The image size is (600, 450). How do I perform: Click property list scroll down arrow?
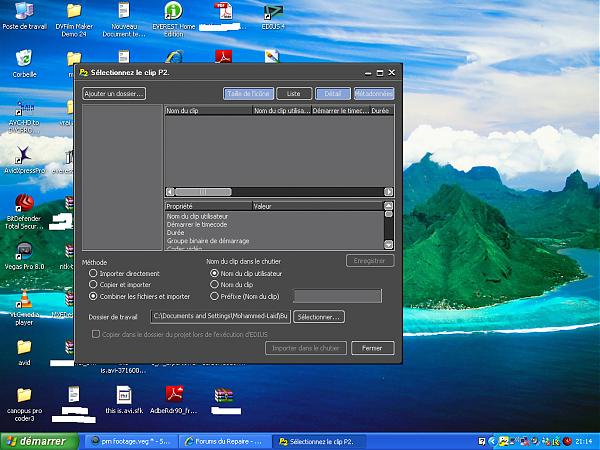pyautogui.click(x=388, y=245)
